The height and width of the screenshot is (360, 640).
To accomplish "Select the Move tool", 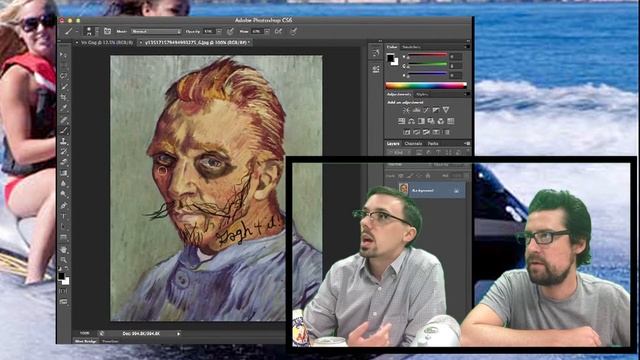I will point(64,54).
